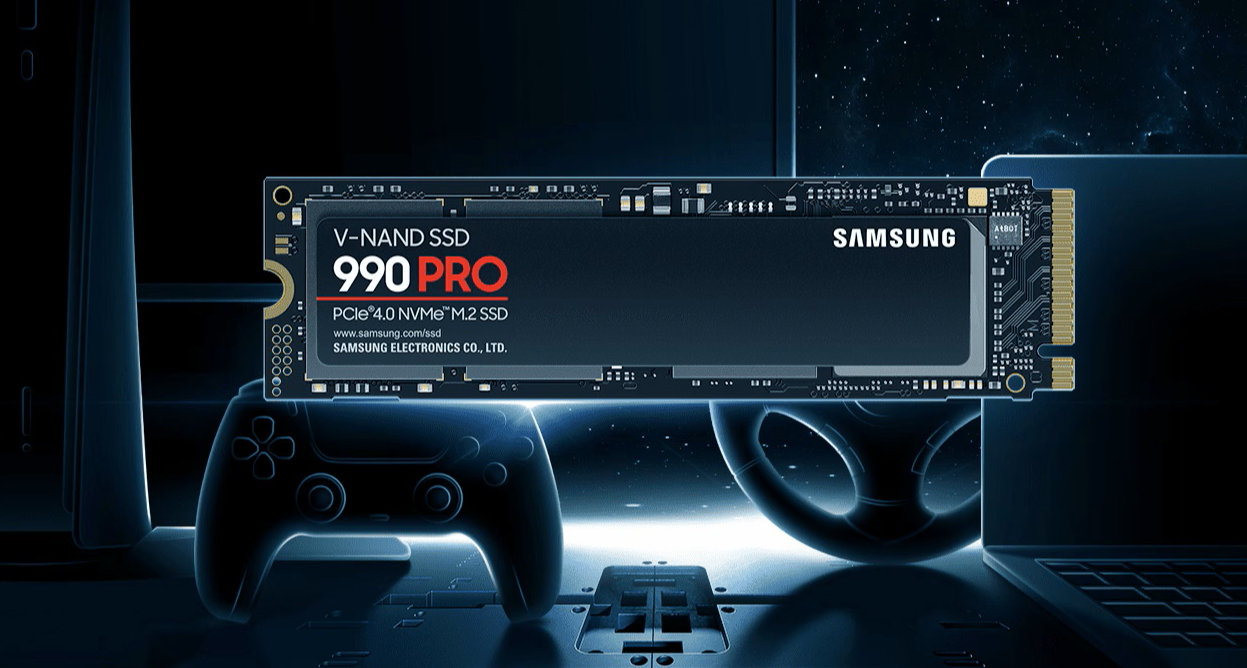Click the starry sky background
1247x668 pixels.
click(x=1000, y=80)
